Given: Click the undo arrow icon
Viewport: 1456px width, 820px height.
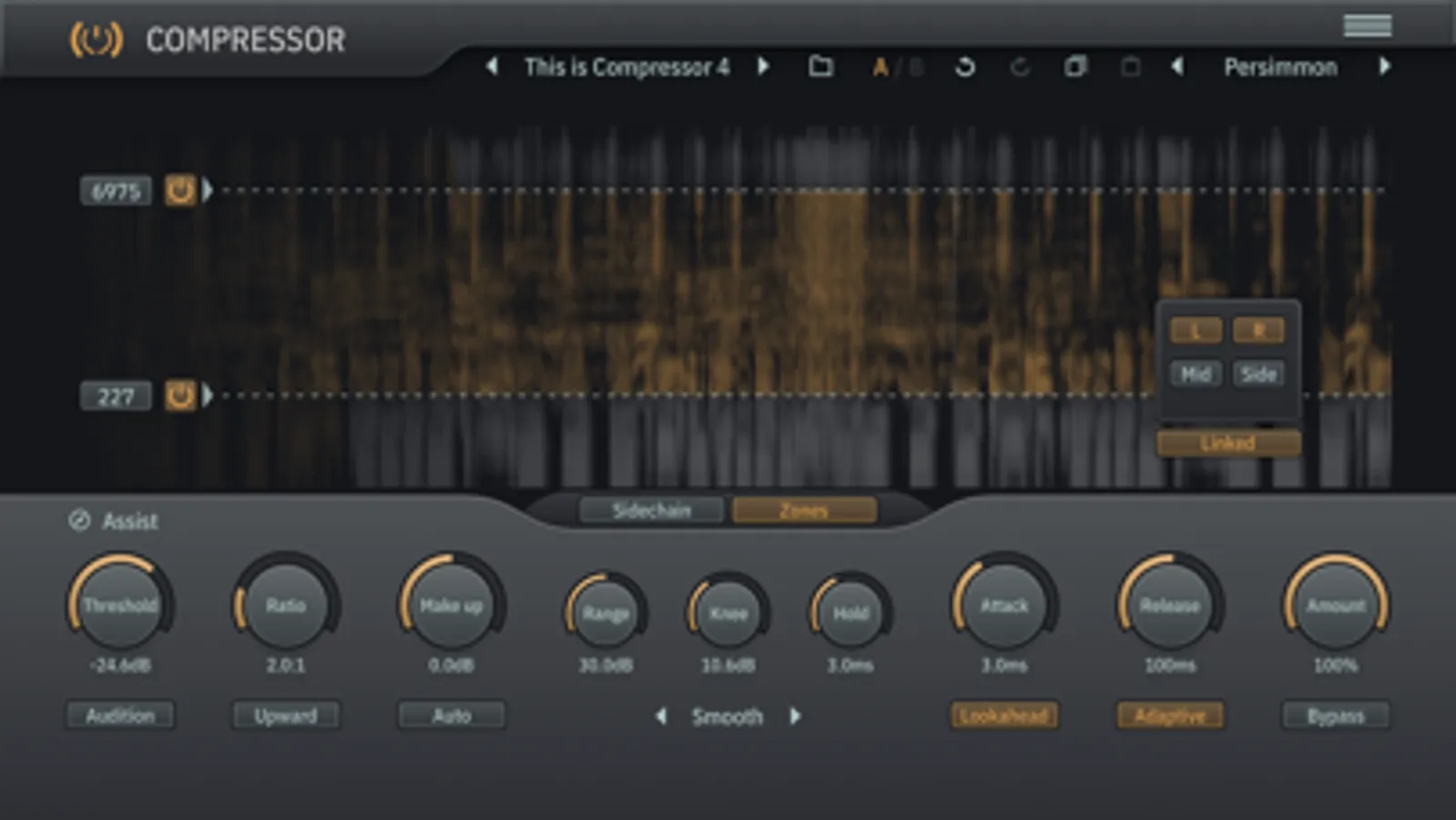Looking at the screenshot, I should click(964, 67).
